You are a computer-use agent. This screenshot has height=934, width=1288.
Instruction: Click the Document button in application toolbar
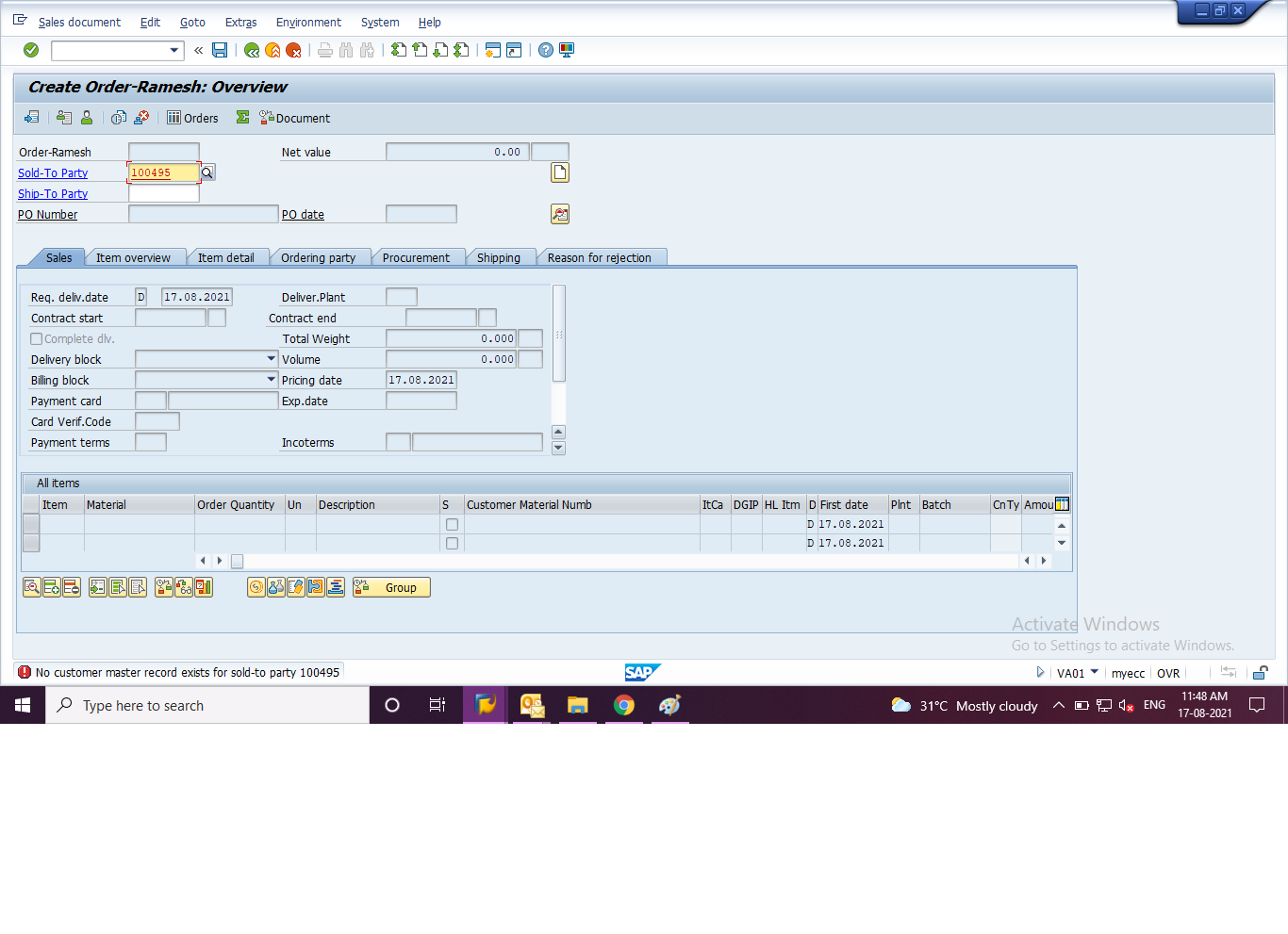tap(294, 118)
